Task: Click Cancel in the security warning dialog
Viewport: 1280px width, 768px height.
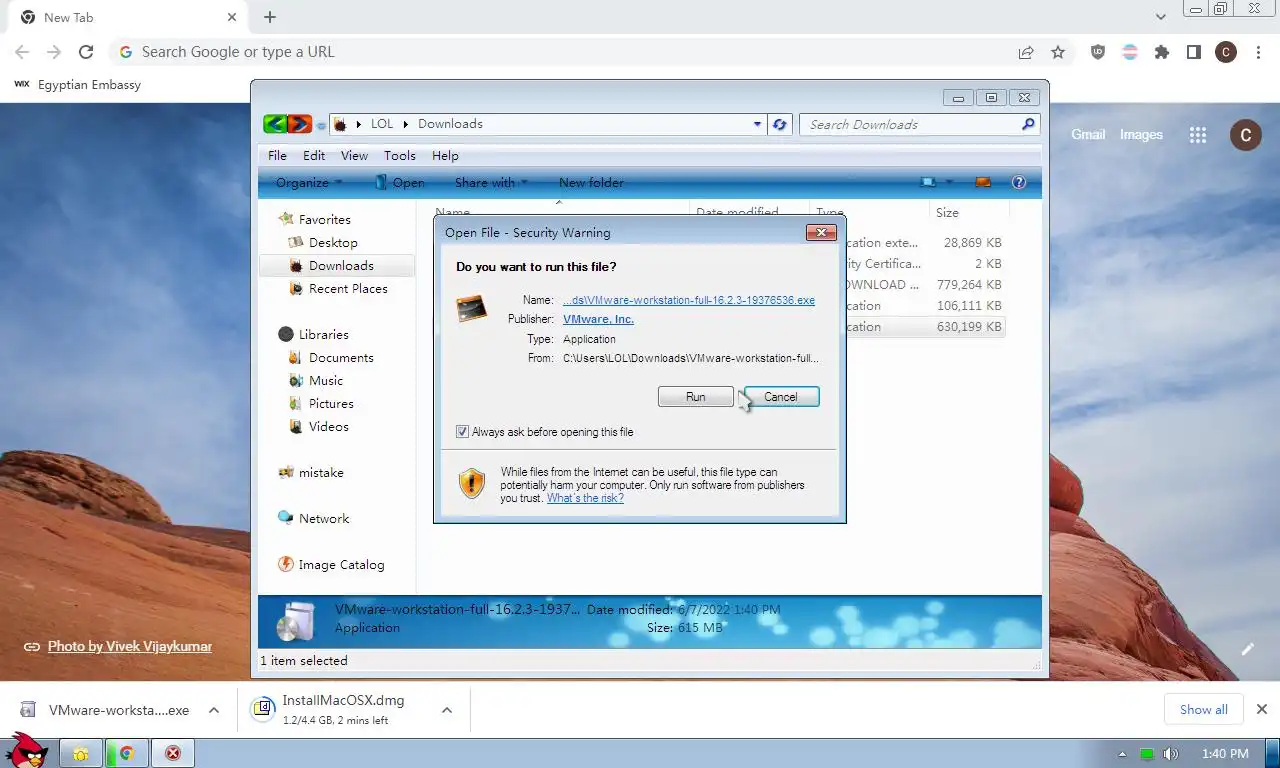Action: 781,397
